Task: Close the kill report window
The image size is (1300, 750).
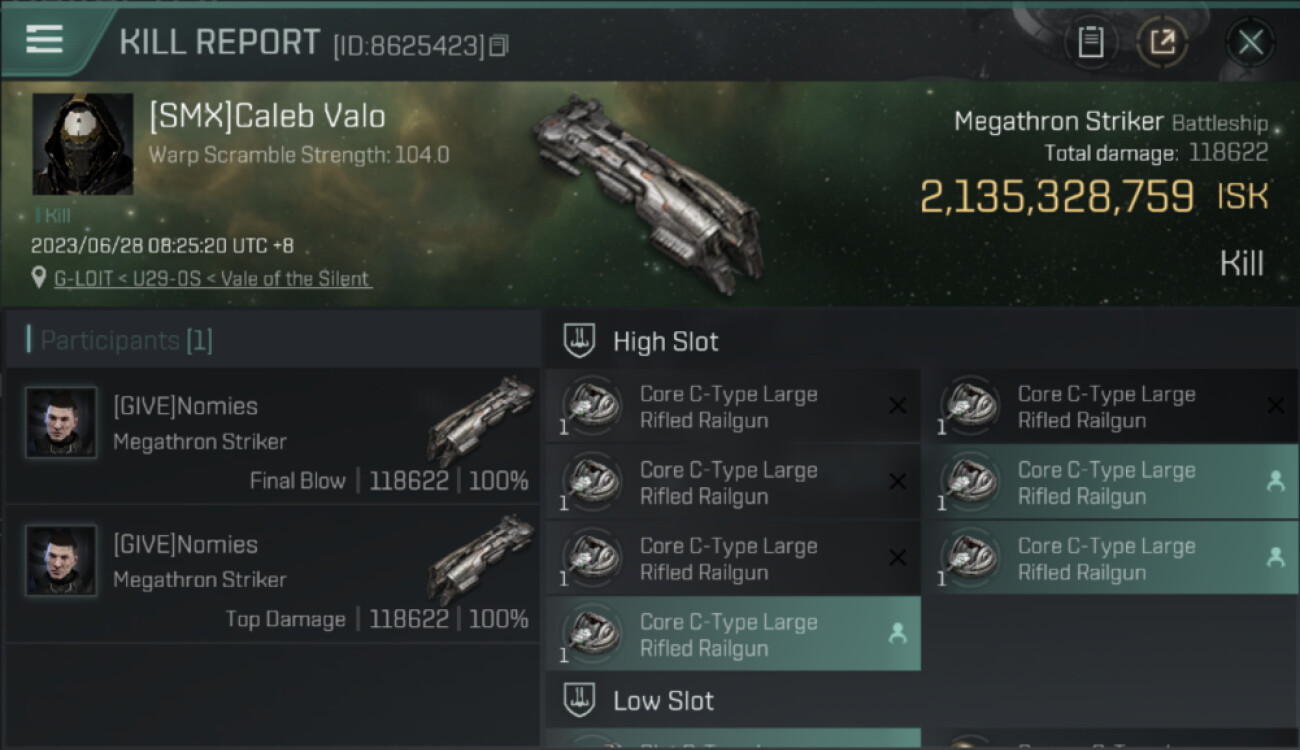Action: click(x=1250, y=43)
